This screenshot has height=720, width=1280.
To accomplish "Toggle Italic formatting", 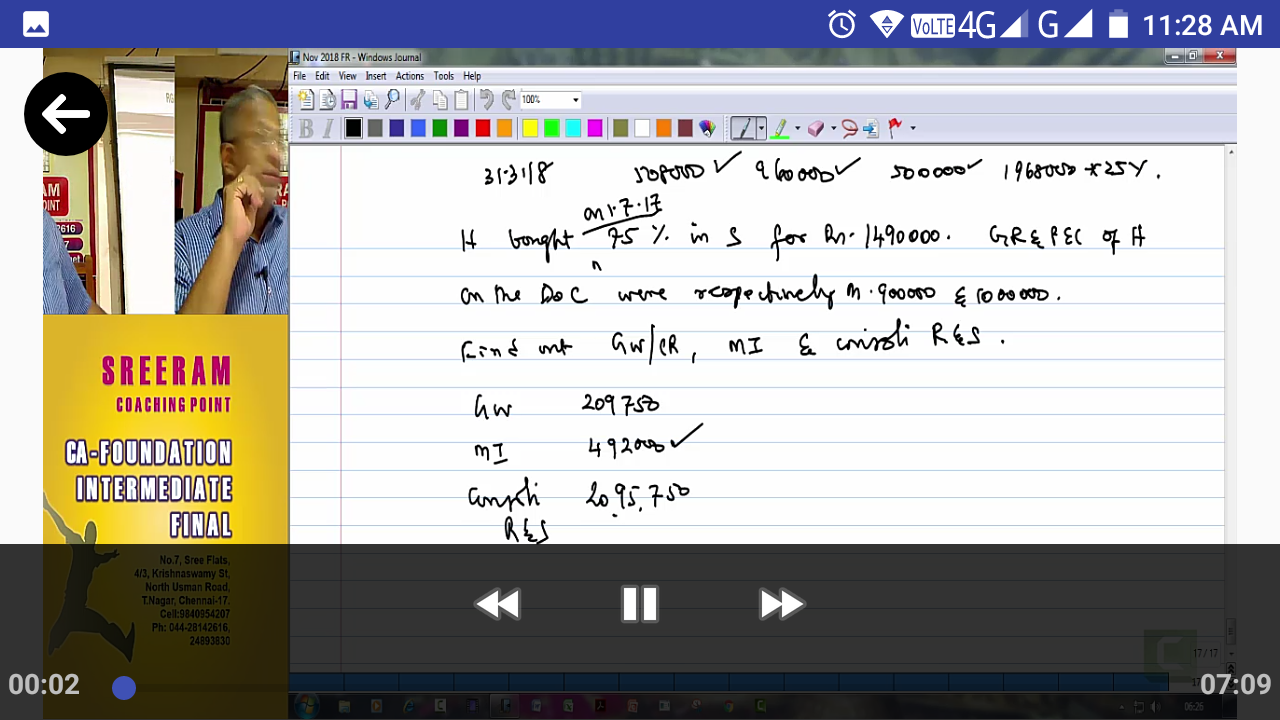I will coord(326,128).
